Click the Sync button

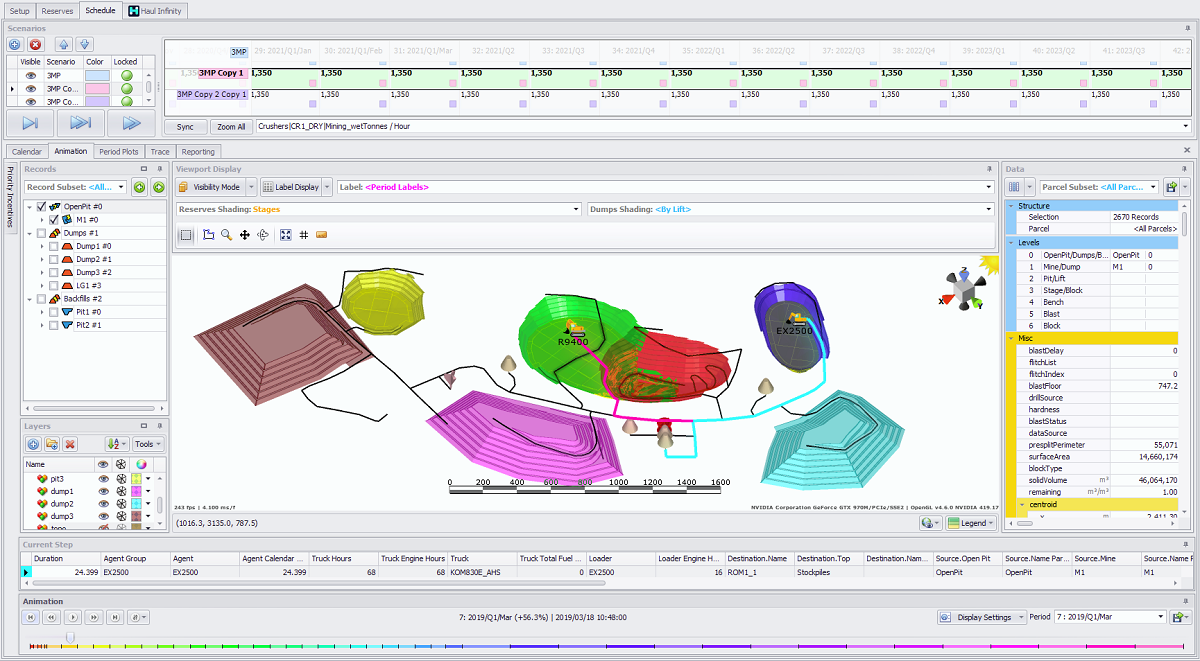[185, 127]
